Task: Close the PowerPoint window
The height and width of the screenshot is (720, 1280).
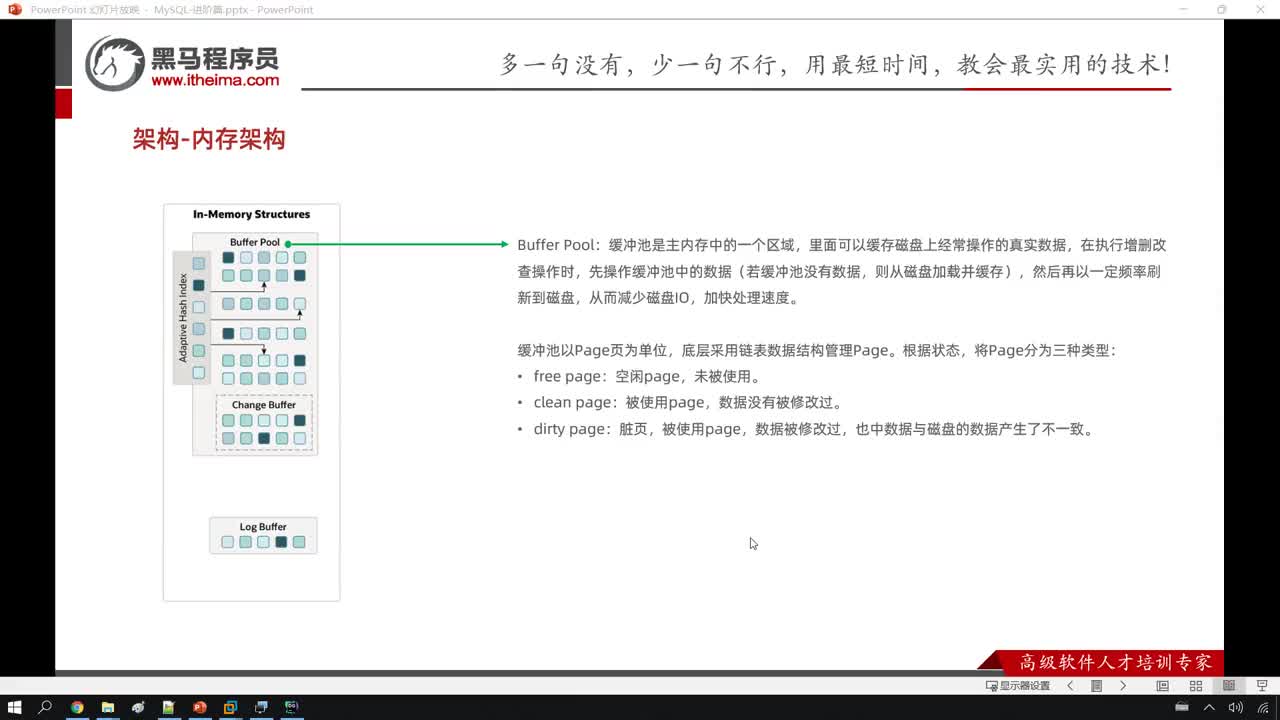Action: coord(1259,9)
